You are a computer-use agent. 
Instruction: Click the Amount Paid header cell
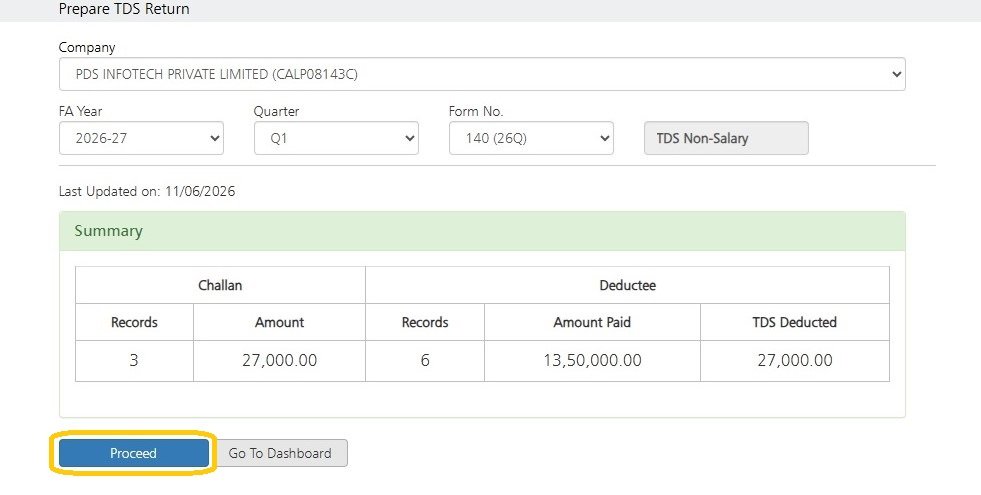click(x=592, y=322)
